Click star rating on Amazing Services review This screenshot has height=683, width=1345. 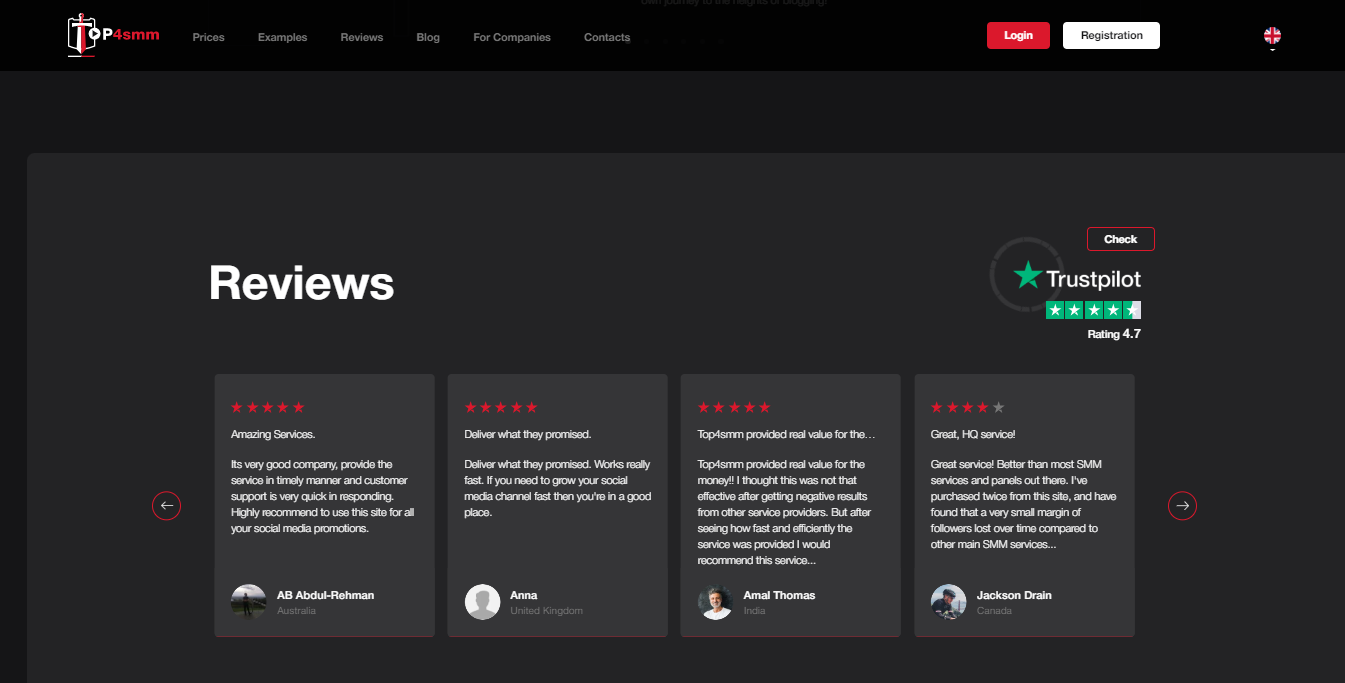268,407
